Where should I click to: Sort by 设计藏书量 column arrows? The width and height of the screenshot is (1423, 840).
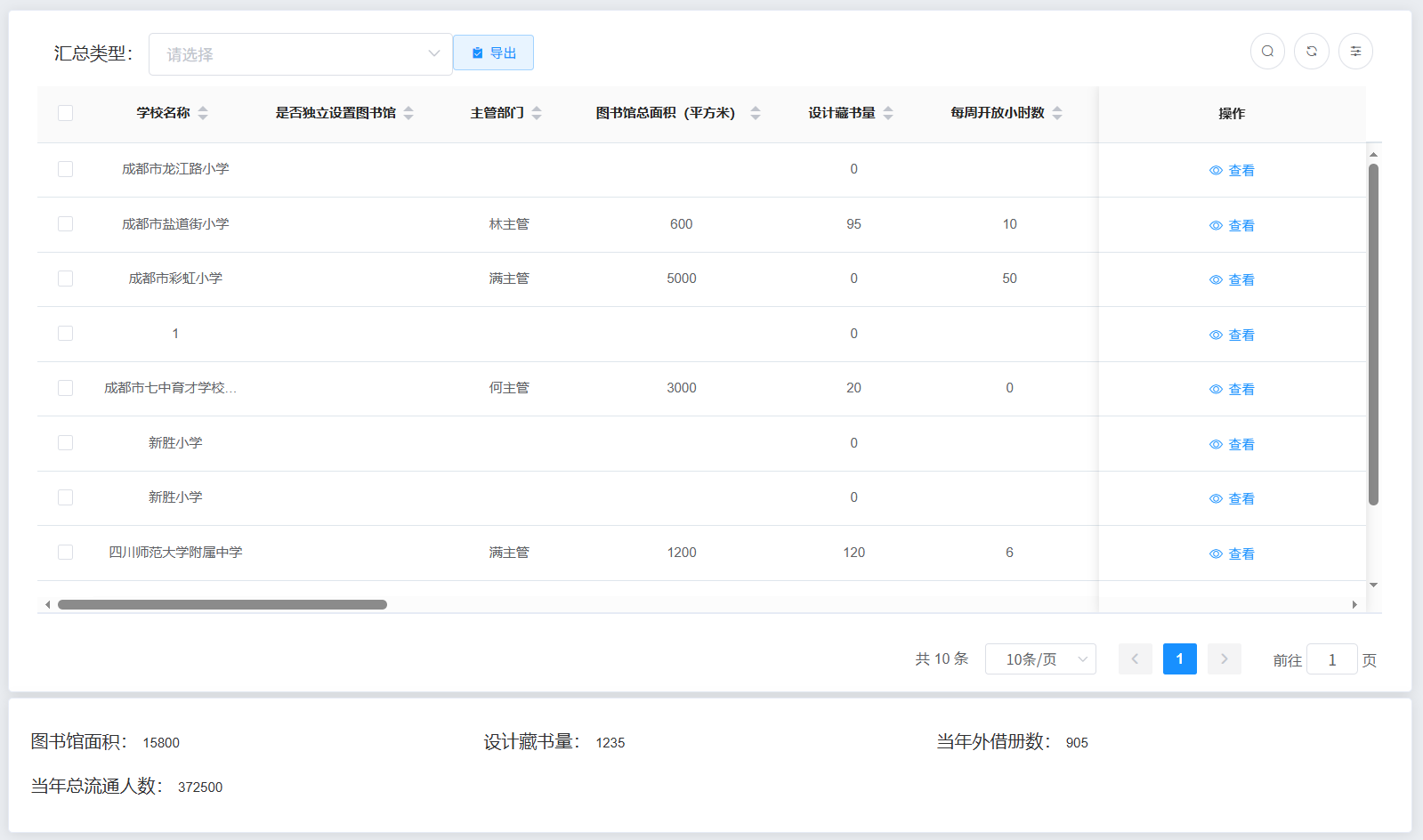pos(888,113)
